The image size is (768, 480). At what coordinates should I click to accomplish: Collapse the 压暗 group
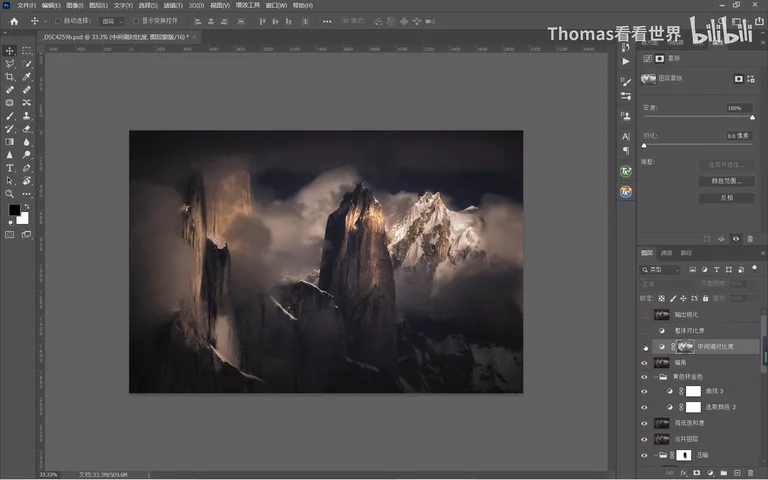pos(656,455)
